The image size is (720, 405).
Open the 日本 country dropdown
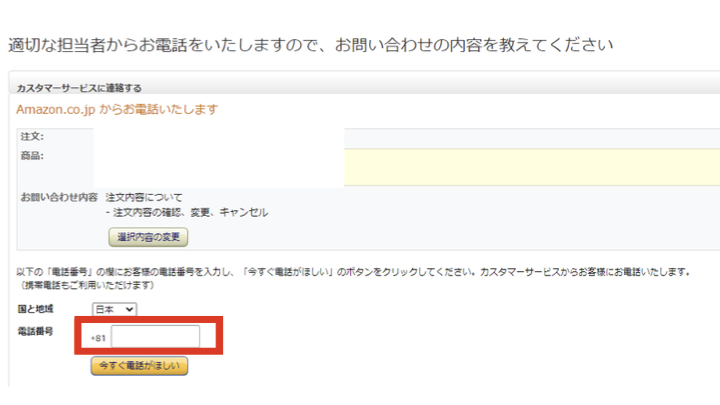coord(114,310)
